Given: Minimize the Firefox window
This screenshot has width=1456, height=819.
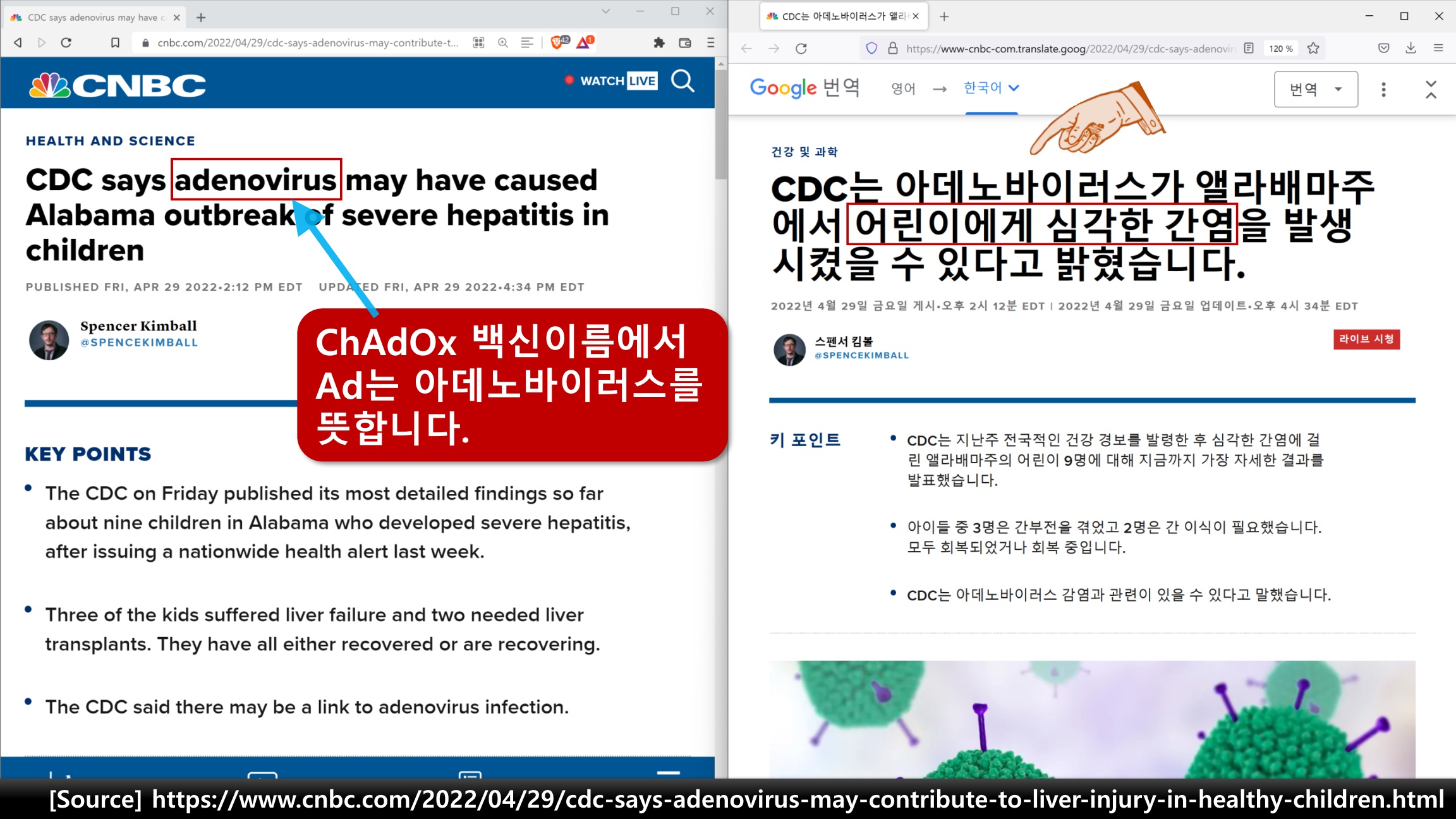Looking at the screenshot, I should [1369, 16].
